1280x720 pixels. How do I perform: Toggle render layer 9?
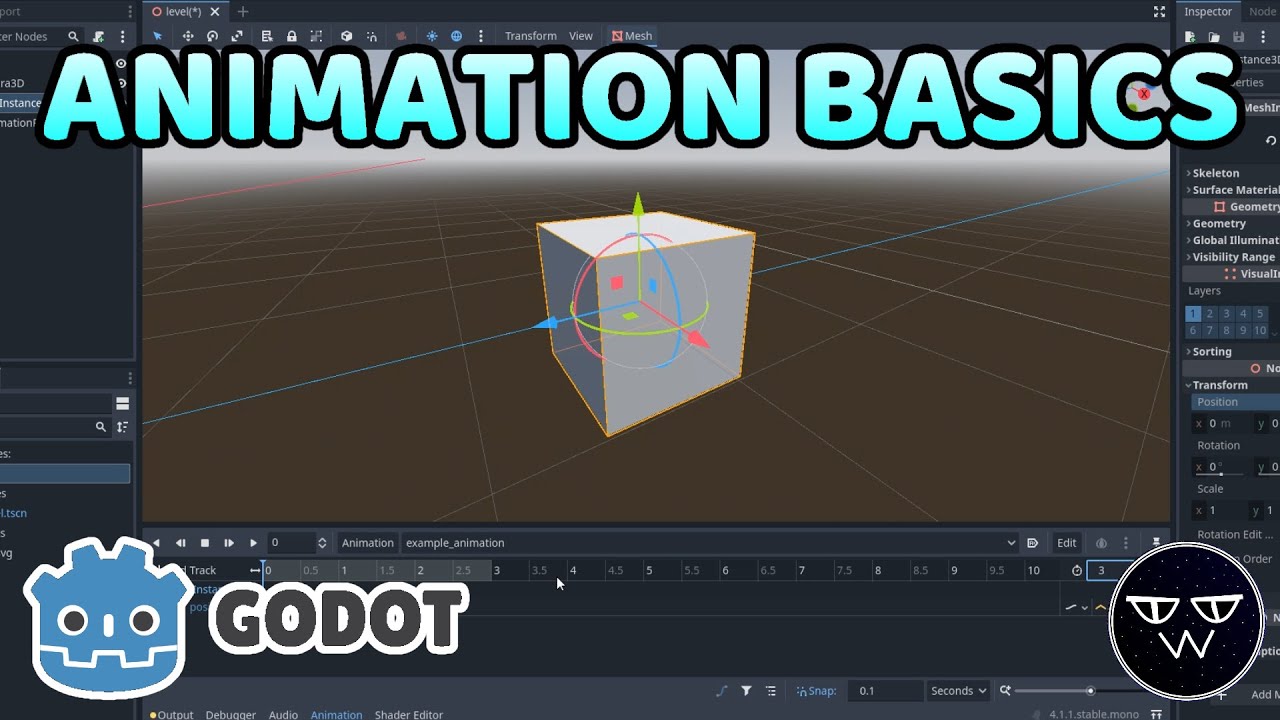click(x=1243, y=331)
